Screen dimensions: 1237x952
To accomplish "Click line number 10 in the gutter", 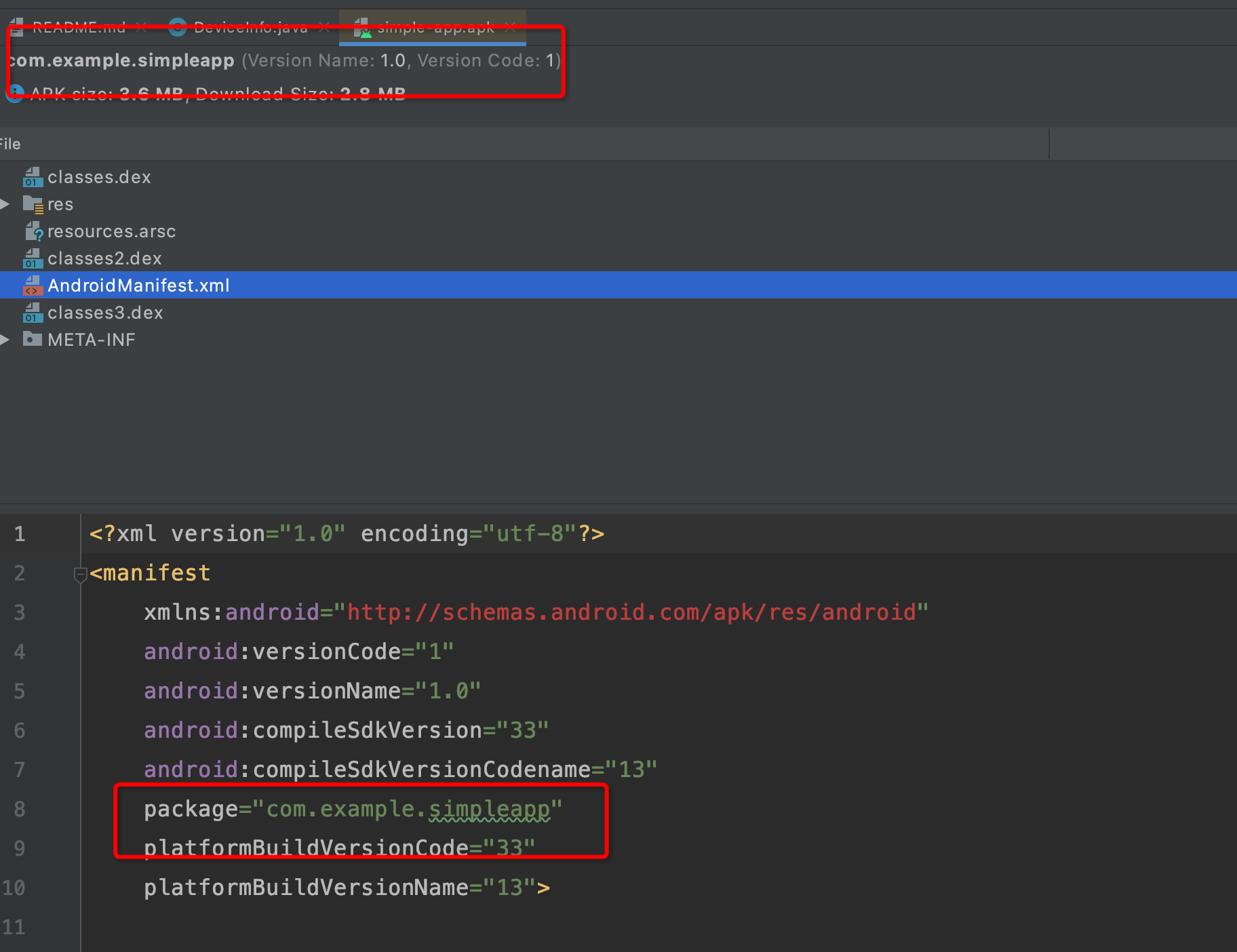I will point(14,888).
